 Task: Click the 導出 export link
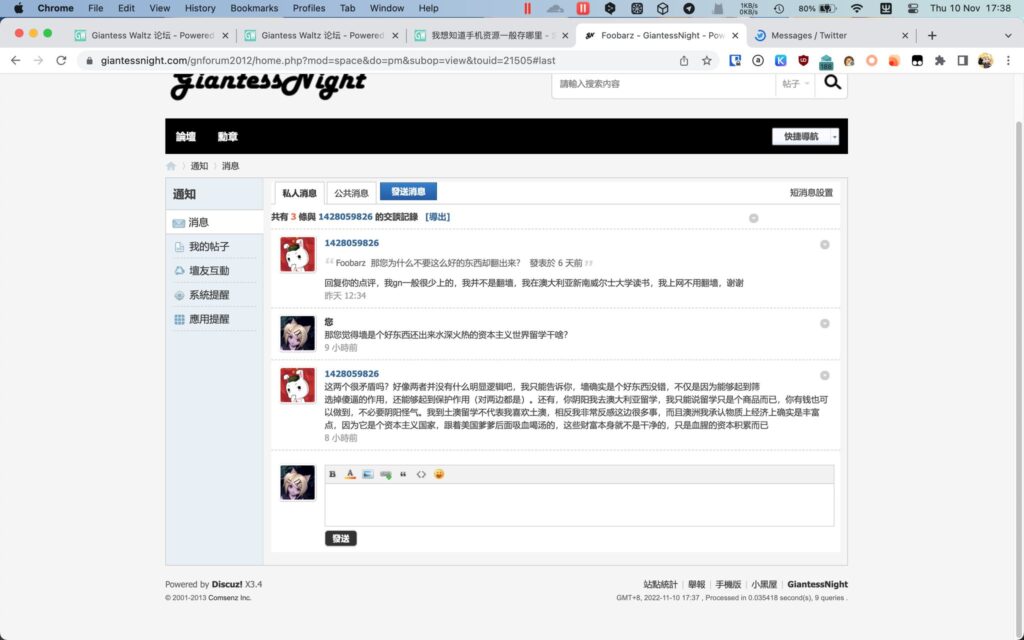coord(438,217)
